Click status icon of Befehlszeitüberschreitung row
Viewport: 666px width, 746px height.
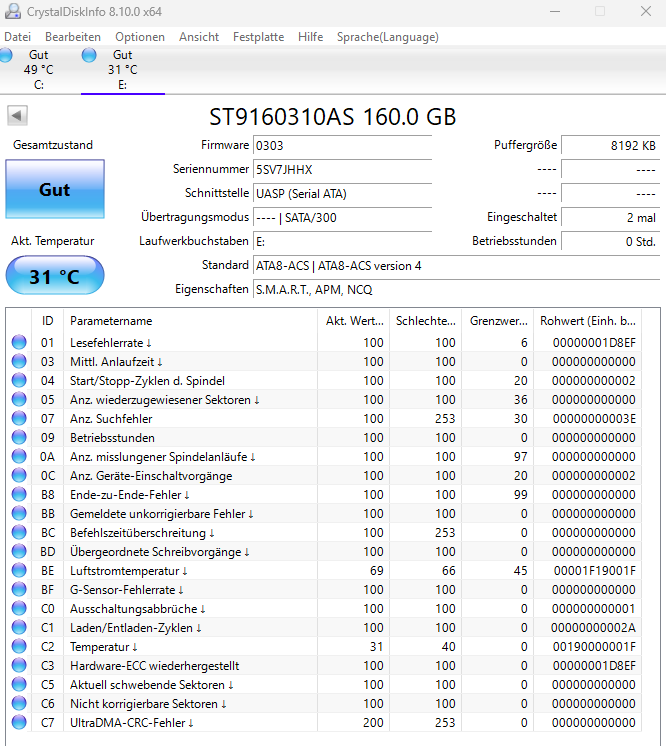click(19, 533)
